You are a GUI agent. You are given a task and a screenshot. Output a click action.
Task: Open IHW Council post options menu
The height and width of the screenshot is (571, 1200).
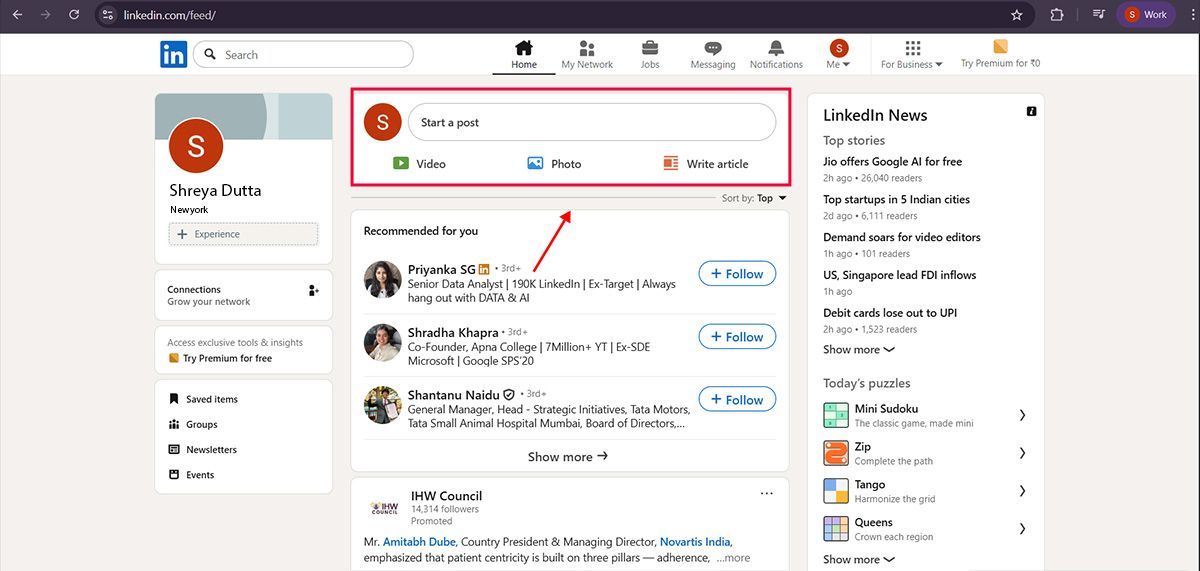click(767, 494)
